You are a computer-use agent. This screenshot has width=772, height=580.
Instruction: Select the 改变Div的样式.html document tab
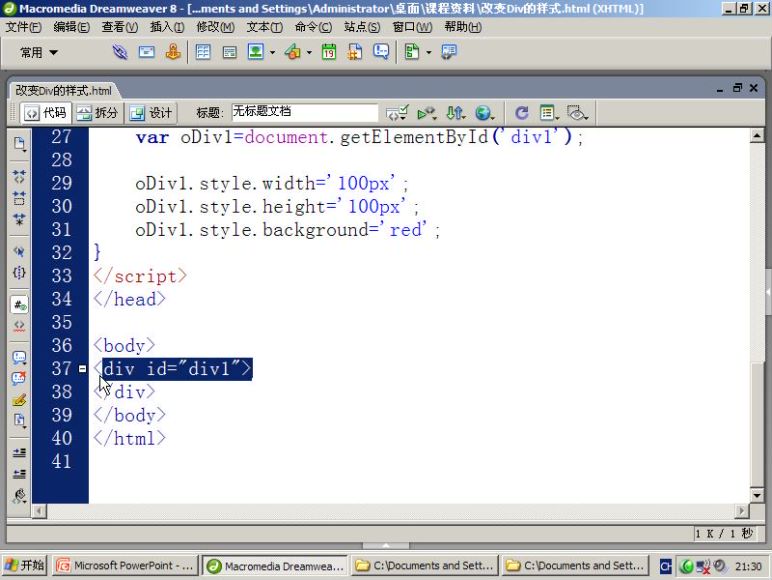point(64,91)
